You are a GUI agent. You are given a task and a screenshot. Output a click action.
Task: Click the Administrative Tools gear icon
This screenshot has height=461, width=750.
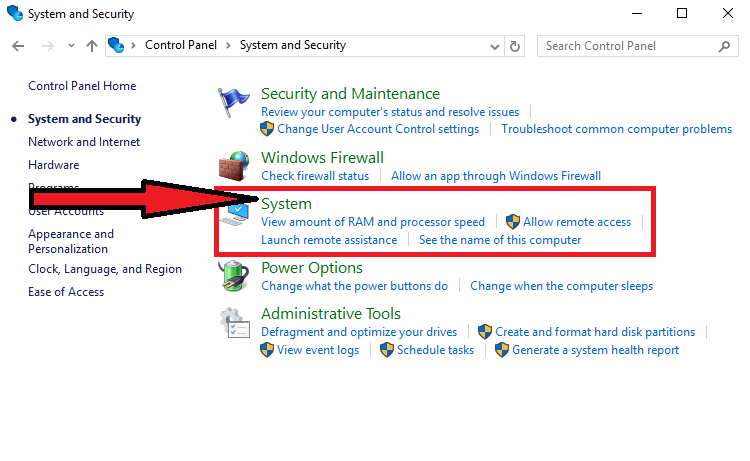[x=234, y=323]
